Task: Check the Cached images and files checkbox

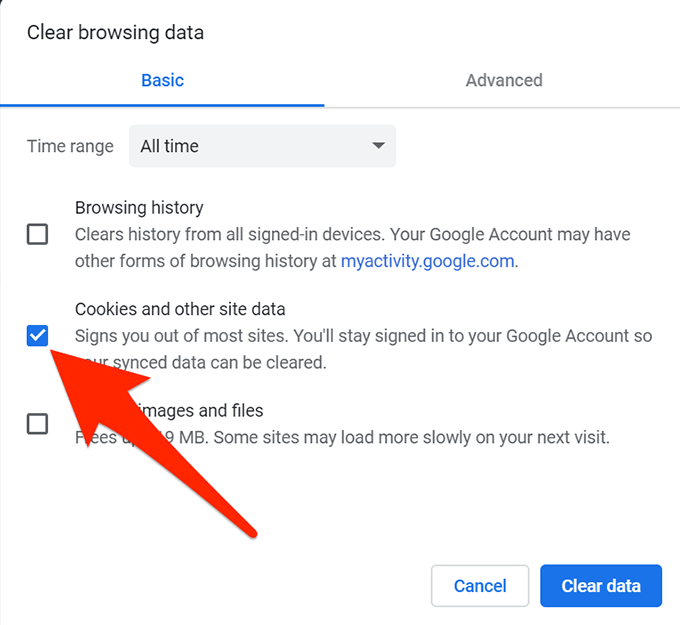Action: tap(37, 424)
